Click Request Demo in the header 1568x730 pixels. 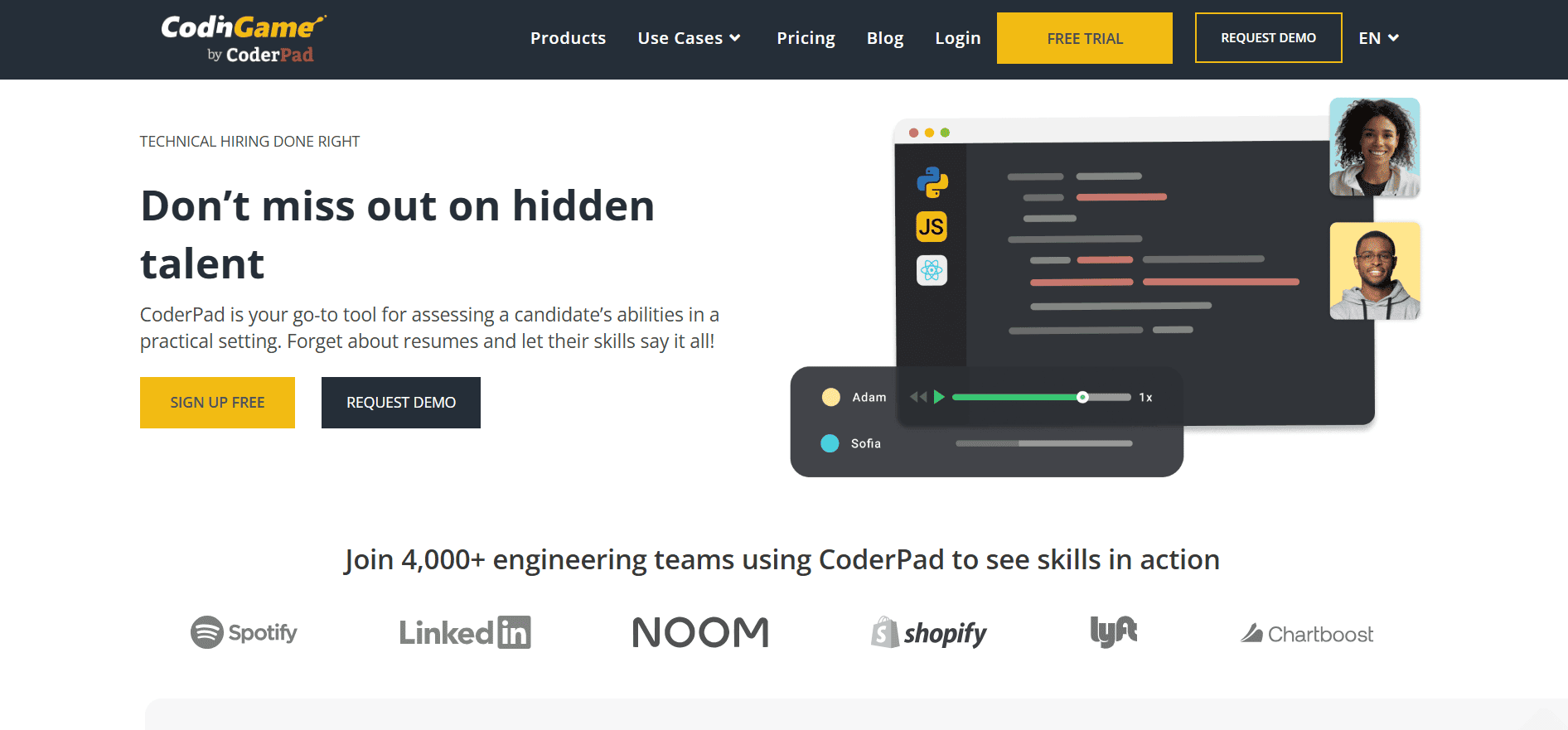[1268, 38]
